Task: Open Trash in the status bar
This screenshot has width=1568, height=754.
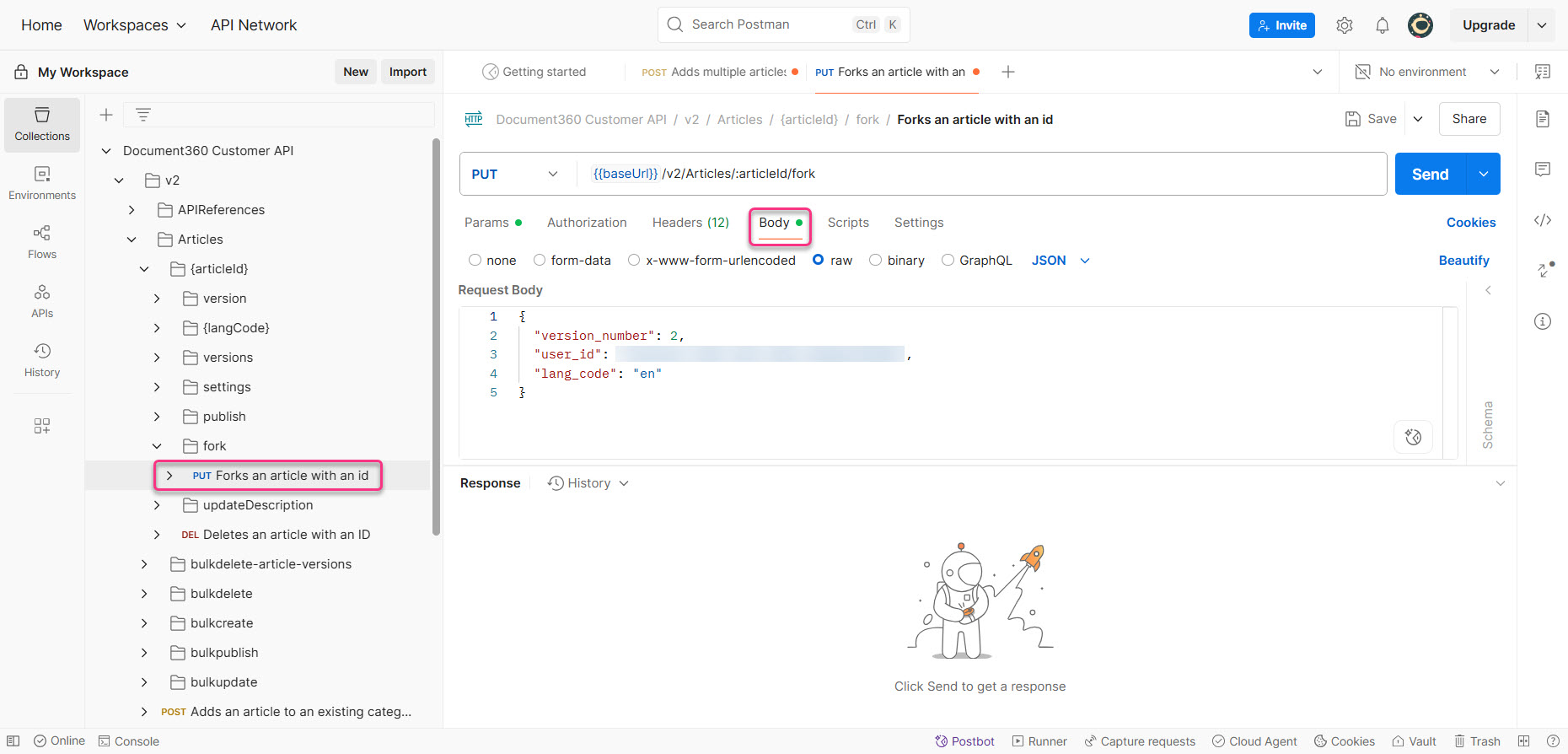Action: (1477, 741)
